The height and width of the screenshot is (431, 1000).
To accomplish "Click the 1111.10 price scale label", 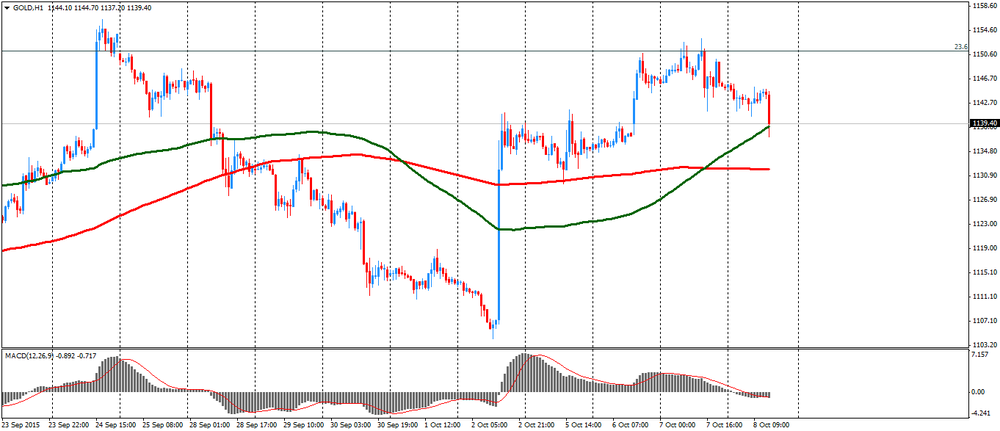I will pos(983,296).
